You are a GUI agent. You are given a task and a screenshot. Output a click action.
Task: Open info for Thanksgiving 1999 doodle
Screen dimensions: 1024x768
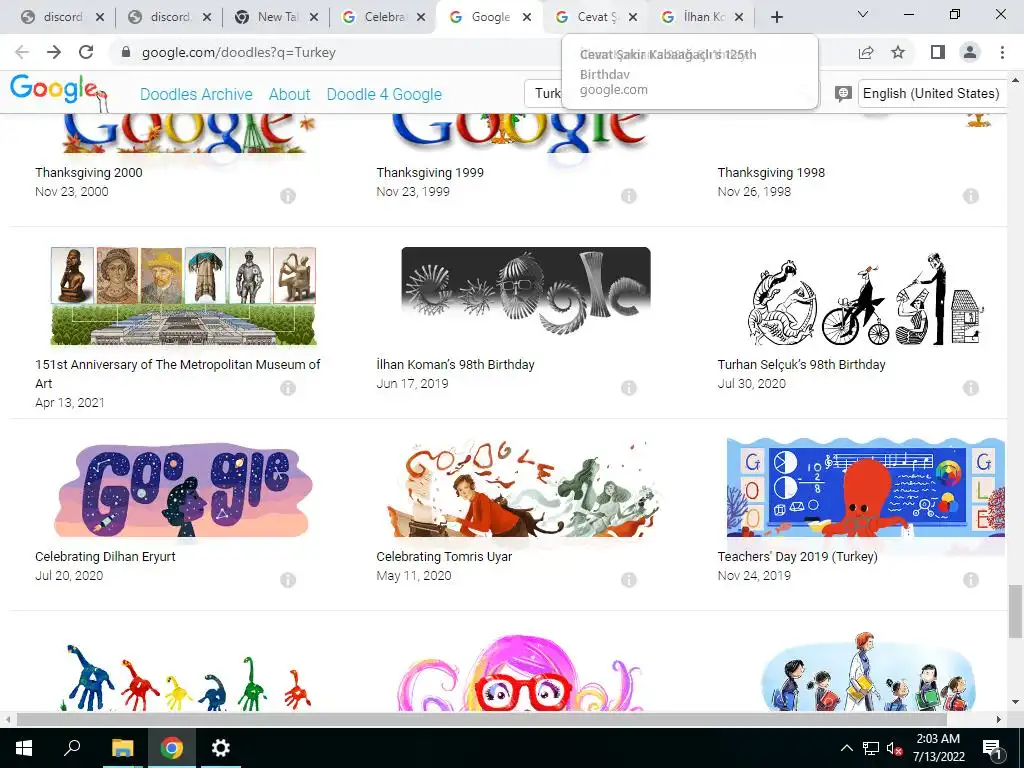[x=629, y=195]
